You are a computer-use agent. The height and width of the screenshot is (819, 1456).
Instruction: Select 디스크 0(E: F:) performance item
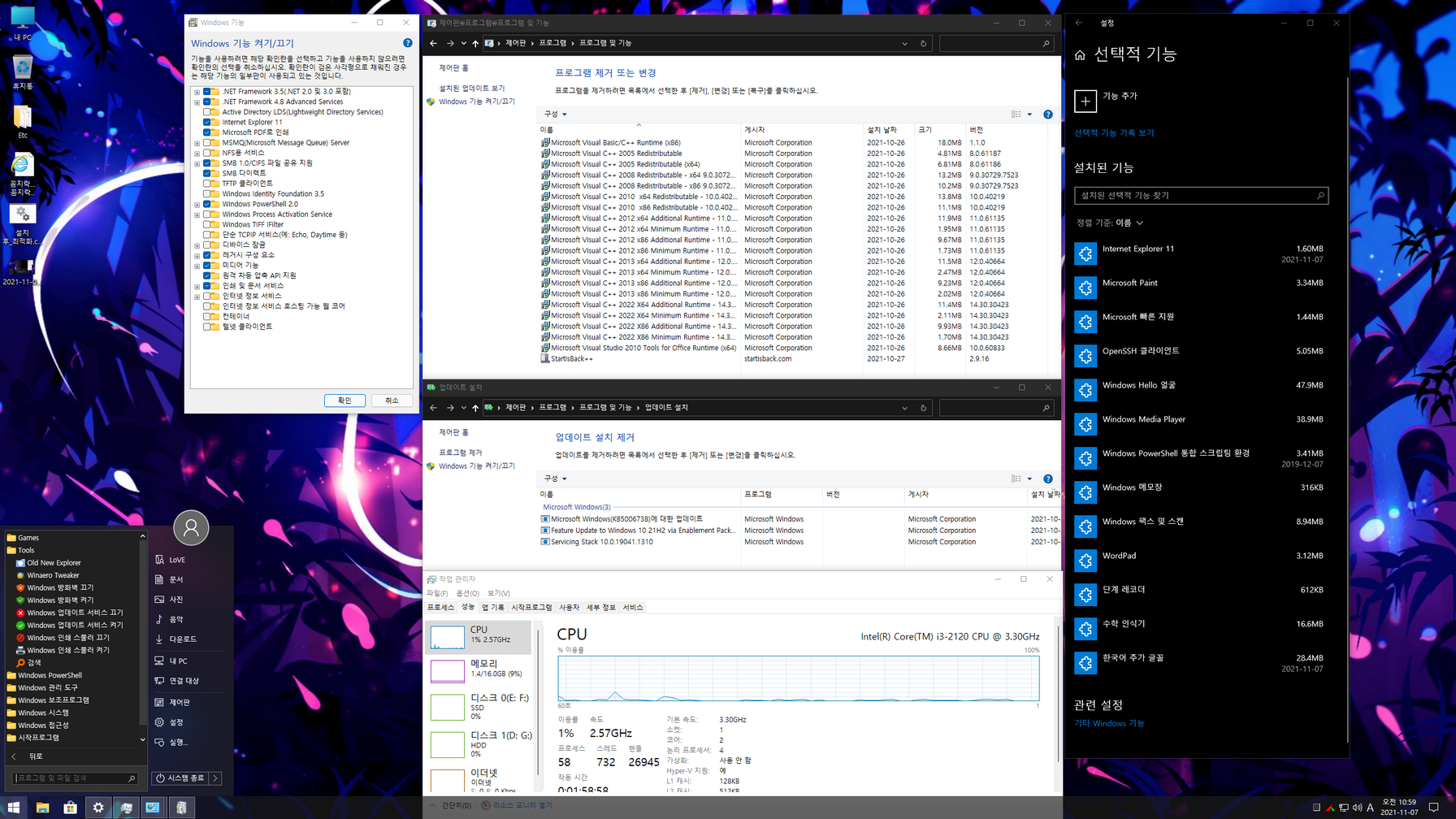(x=479, y=707)
